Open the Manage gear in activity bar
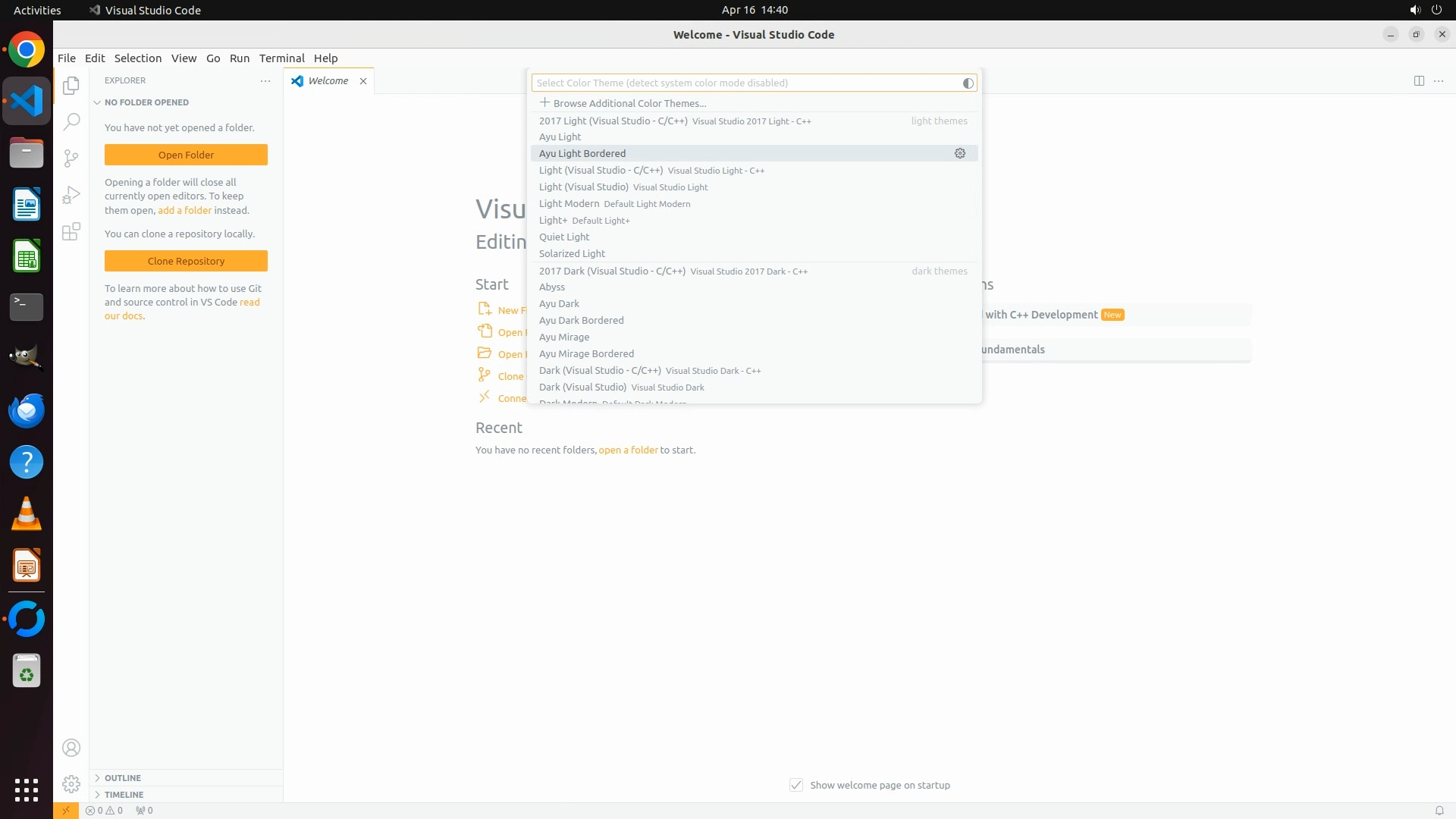1456x819 pixels. [x=71, y=783]
